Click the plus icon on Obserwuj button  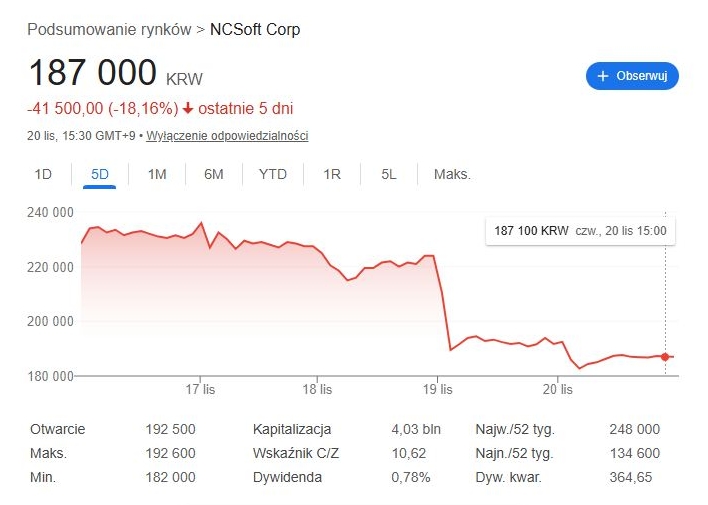(603, 76)
